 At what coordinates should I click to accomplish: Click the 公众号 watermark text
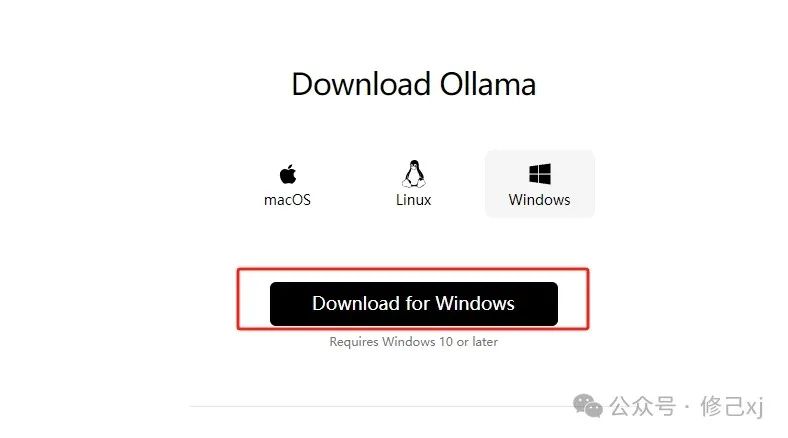point(643,406)
